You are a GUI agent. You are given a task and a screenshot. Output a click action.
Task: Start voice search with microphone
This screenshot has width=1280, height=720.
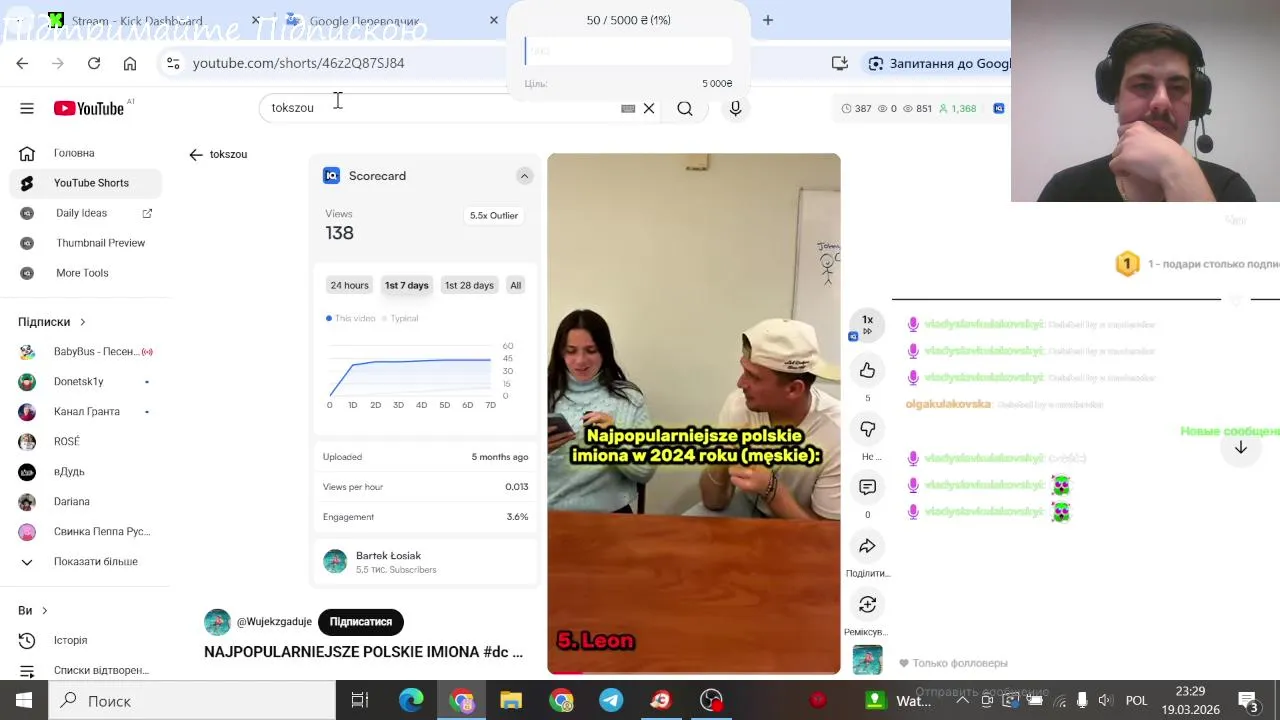point(735,108)
